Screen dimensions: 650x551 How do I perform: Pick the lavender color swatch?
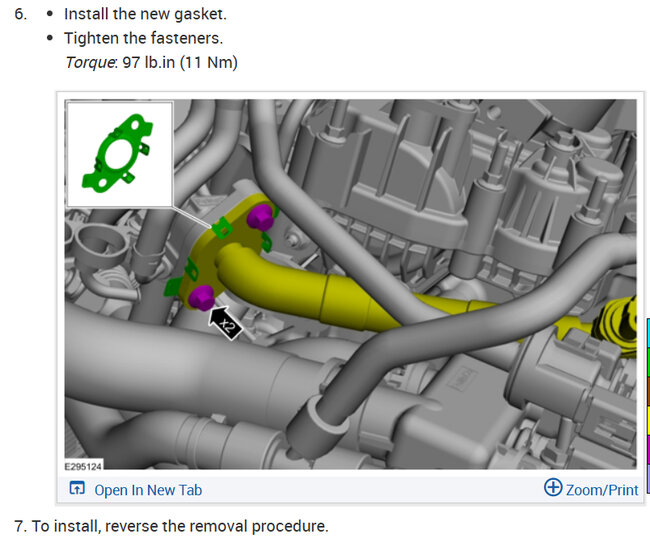[x=648, y=478]
